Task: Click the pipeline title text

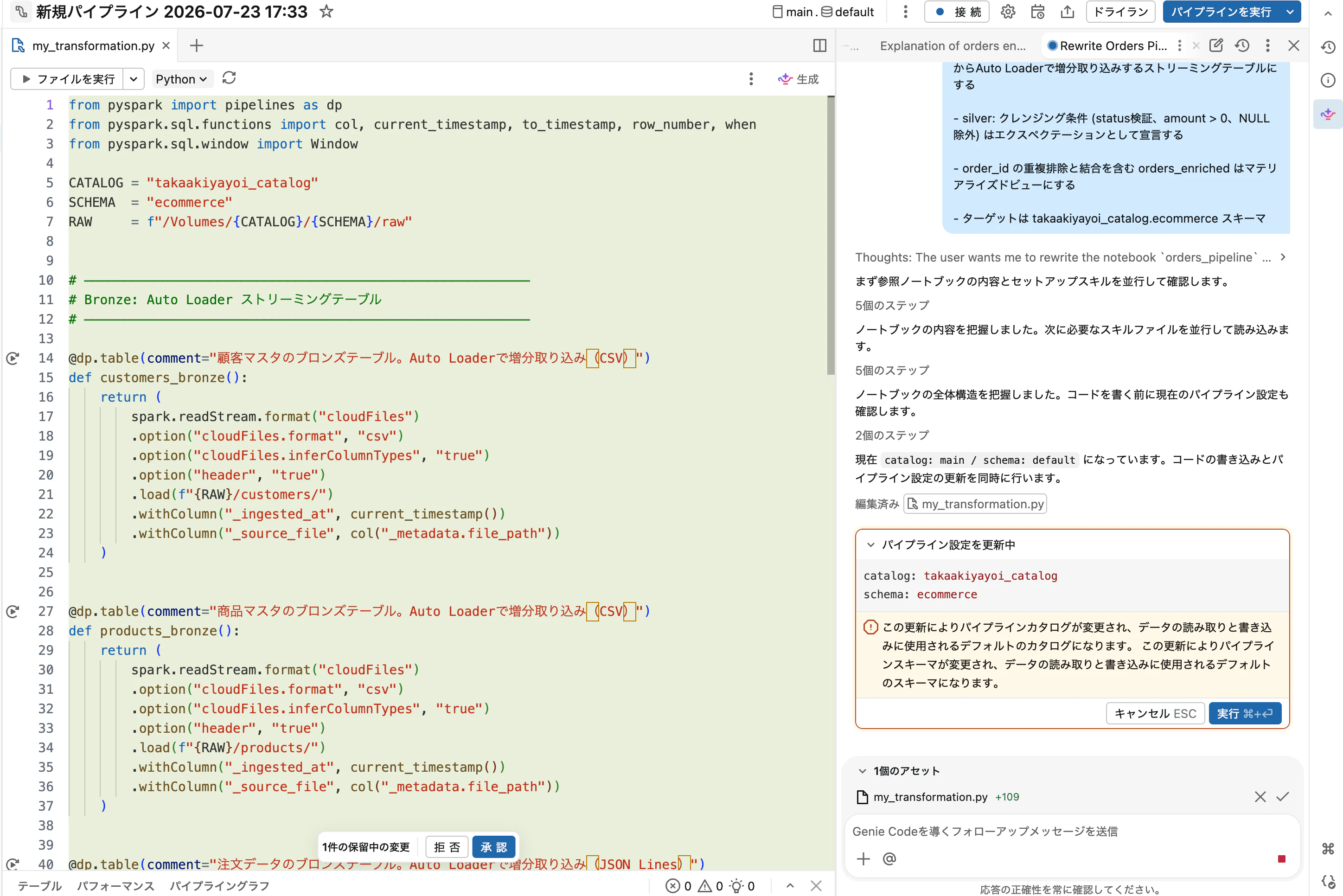Action: pyautogui.click(x=172, y=12)
